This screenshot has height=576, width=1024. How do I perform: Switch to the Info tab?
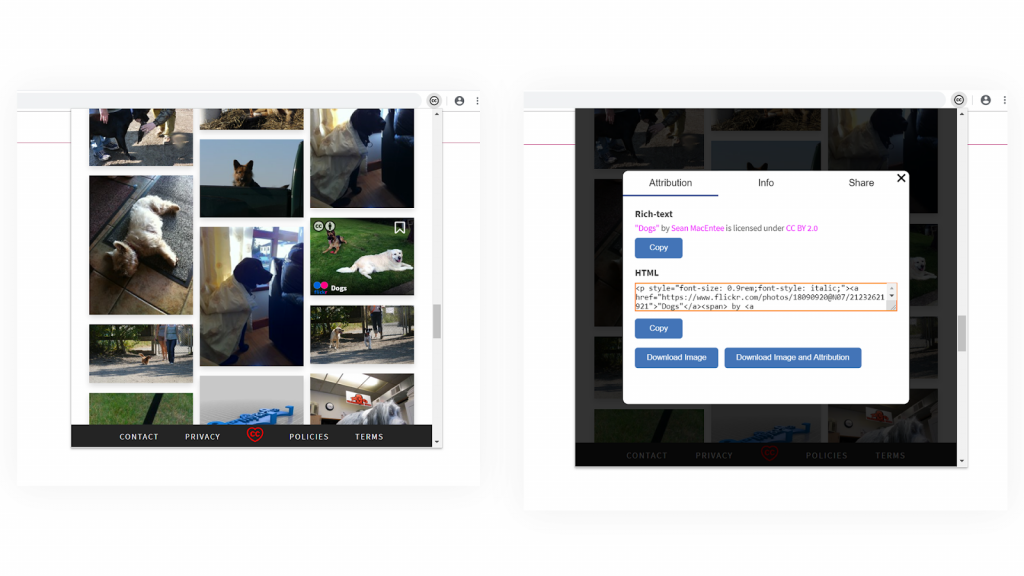click(765, 183)
